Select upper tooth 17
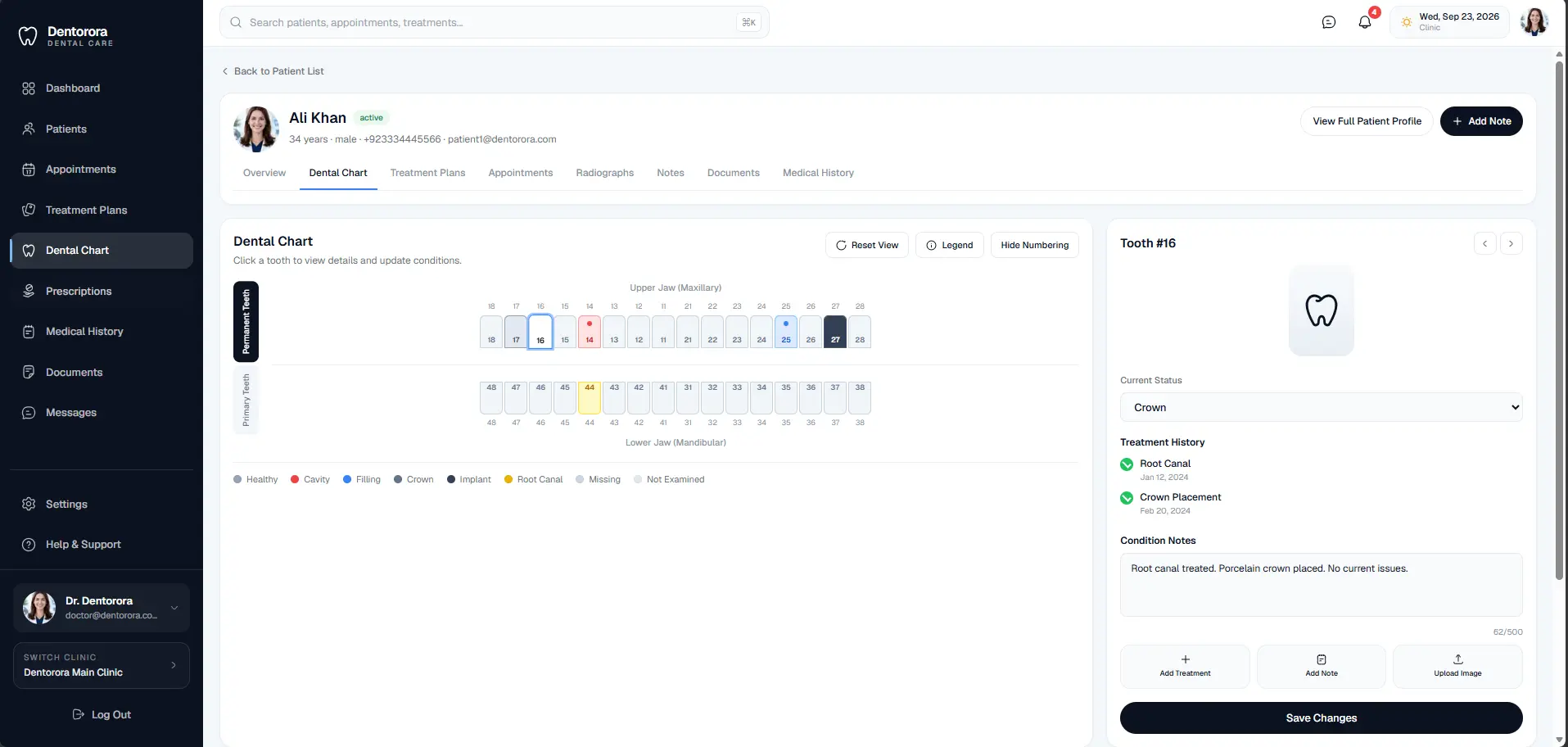Screen dimensions: 1568x747 (516, 332)
